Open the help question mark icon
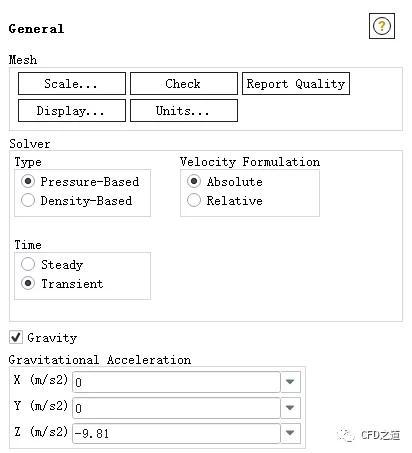This screenshot has width=412, height=453. (382, 26)
